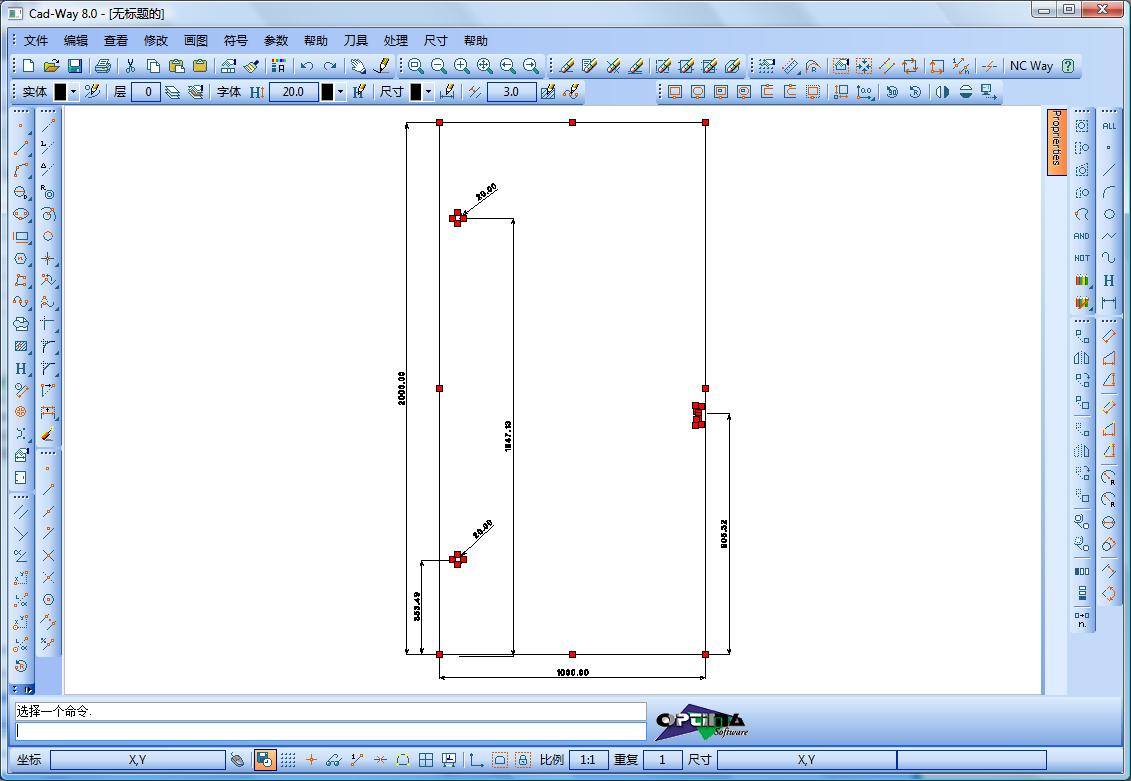Image resolution: width=1131 pixels, height=781 pixels.
Task: Expand the 实体 color dropdown arrow
Action: pos(74,92)
